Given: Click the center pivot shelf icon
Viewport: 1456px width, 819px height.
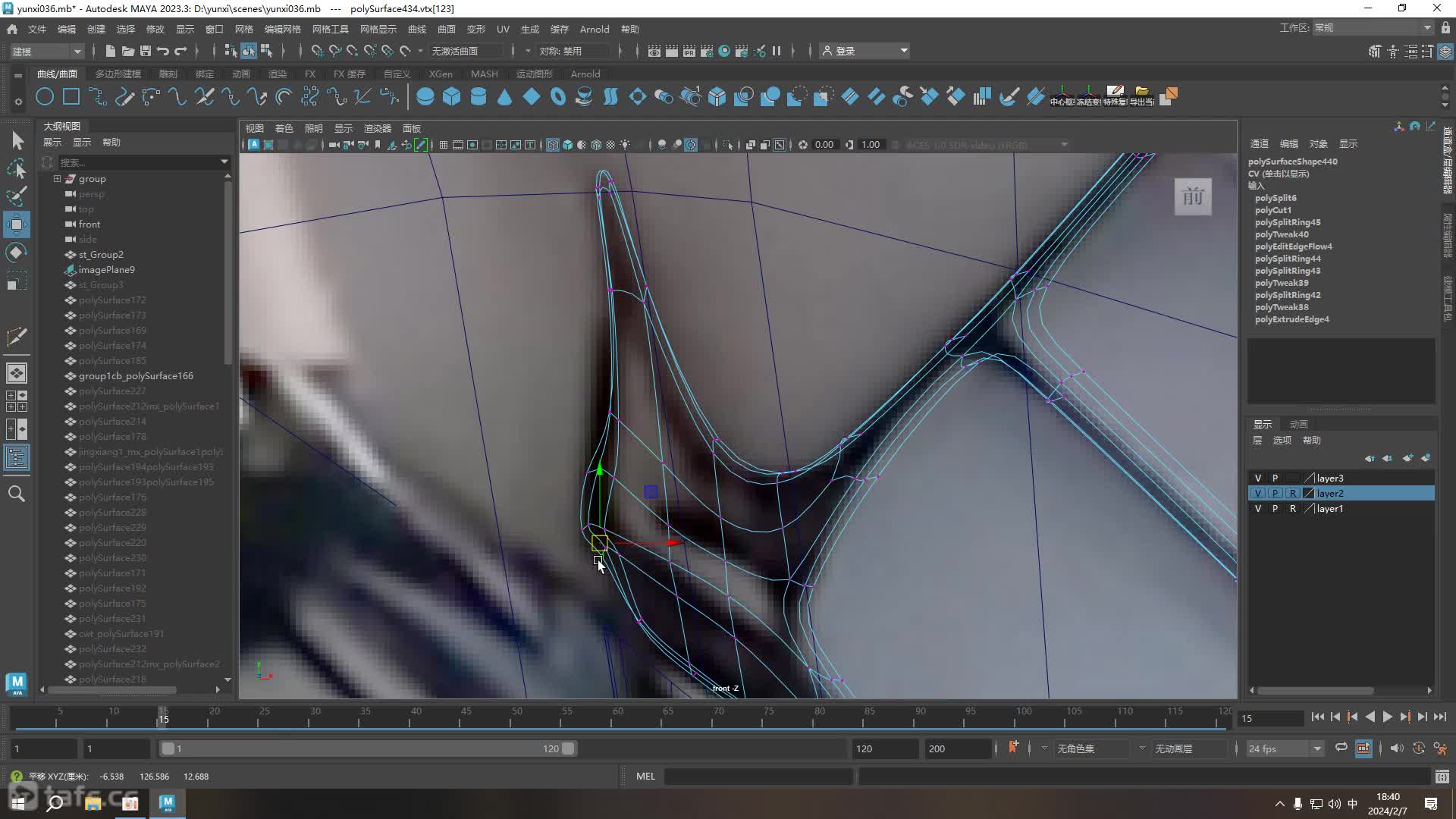Looking at the screenshot, I should point(1062,96).
